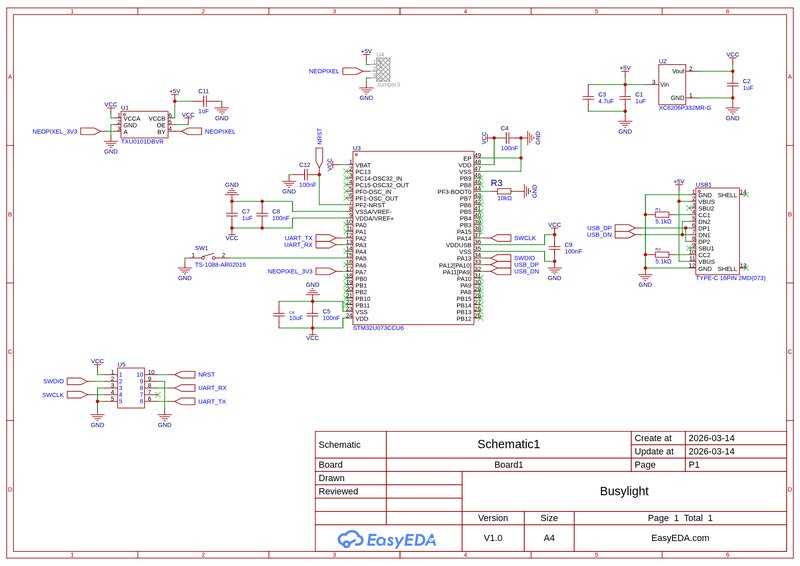This screenshot has width=800, height=566.
Task: Select the U1 TXU0101DBVR level shifter symbol
Action: coord(145,125)
